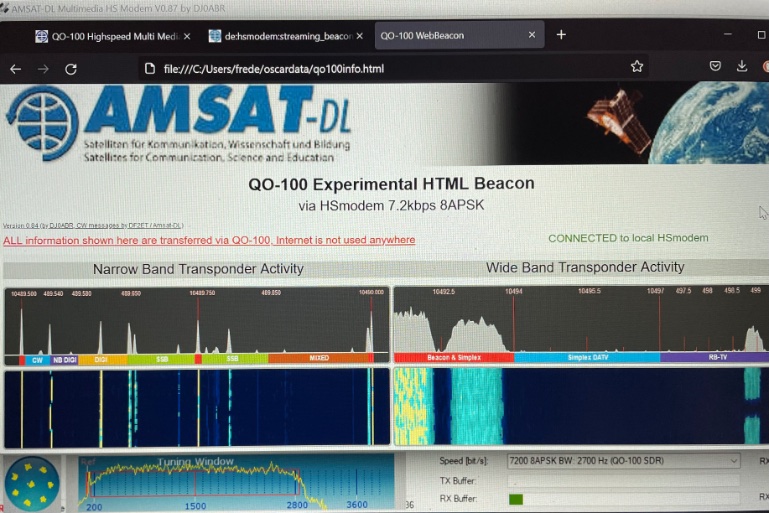Screen dimensions: 769x513
Task: Click the purple RB-TV band segment
Action: click(x=717, y=357)
